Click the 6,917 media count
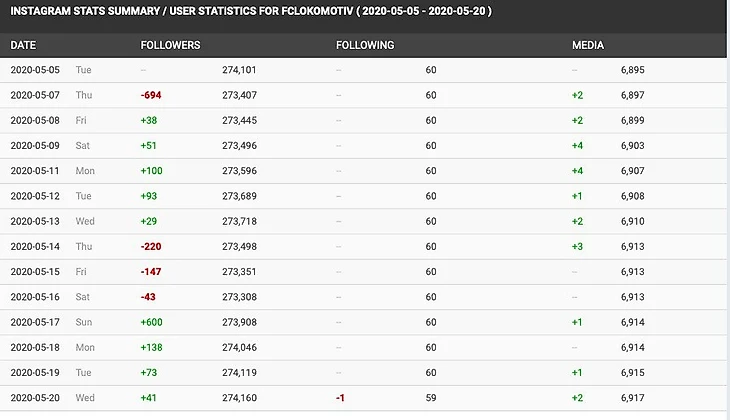Viewport: 730px width, 420px height. [x=635, y=398]
